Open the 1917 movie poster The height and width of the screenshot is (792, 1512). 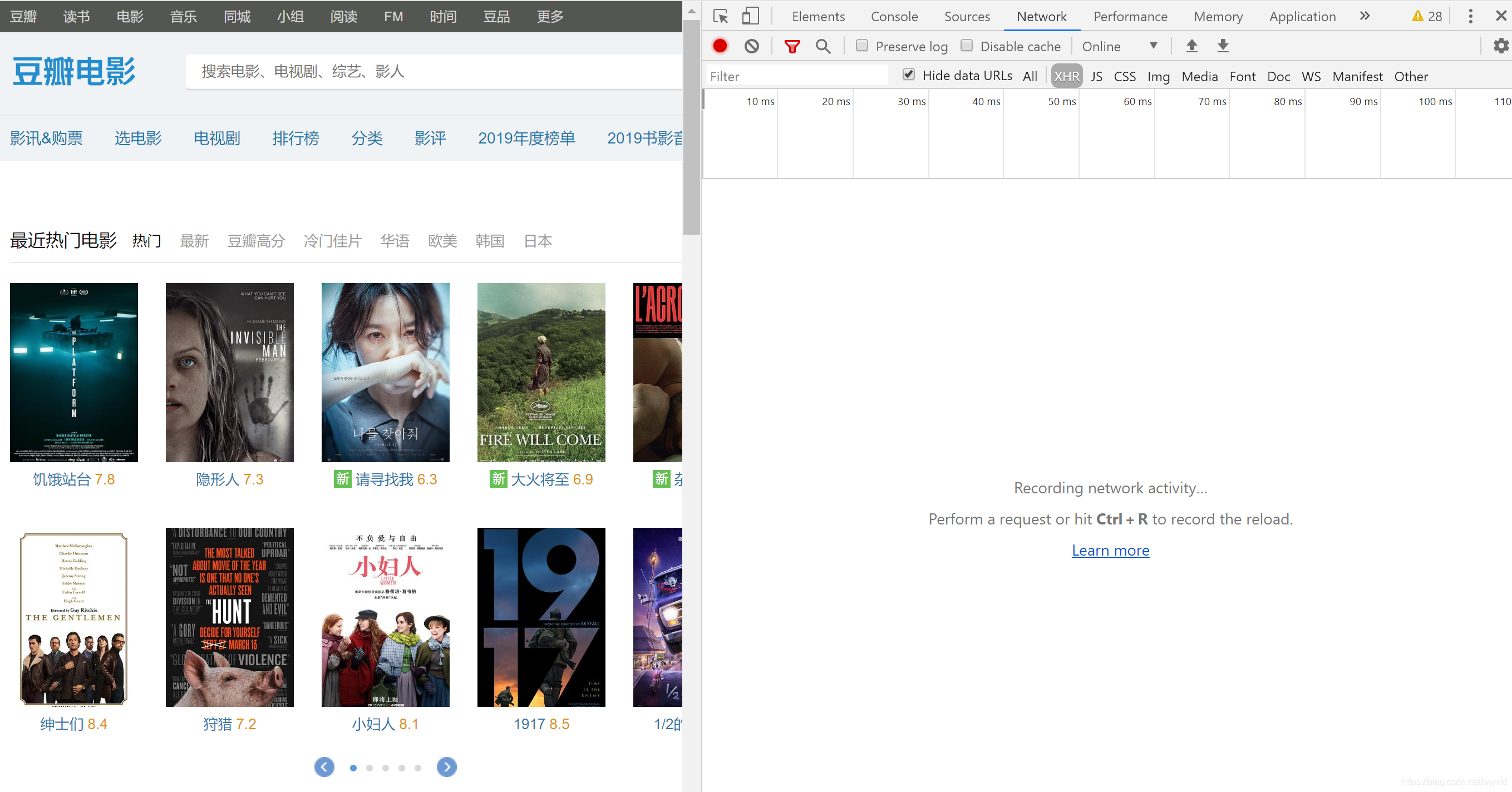pyautogui.click(x=541, y=617)
